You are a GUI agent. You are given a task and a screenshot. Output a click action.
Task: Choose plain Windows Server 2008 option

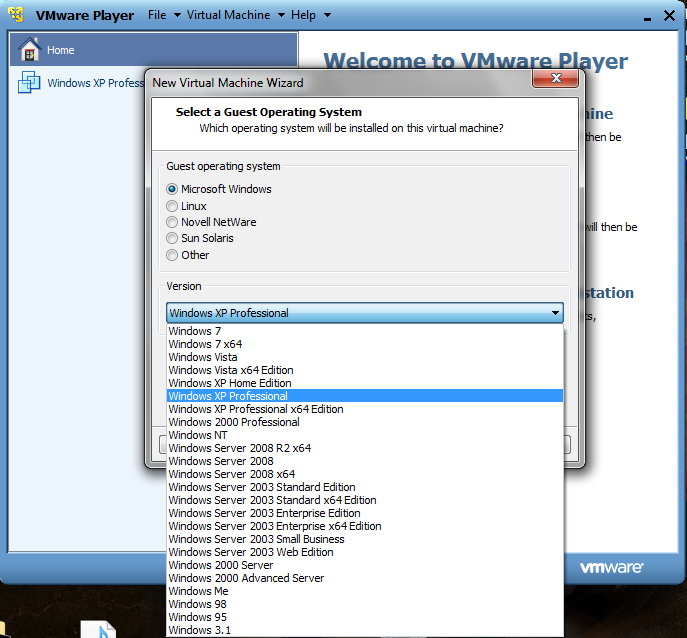(x=365, y=461)
